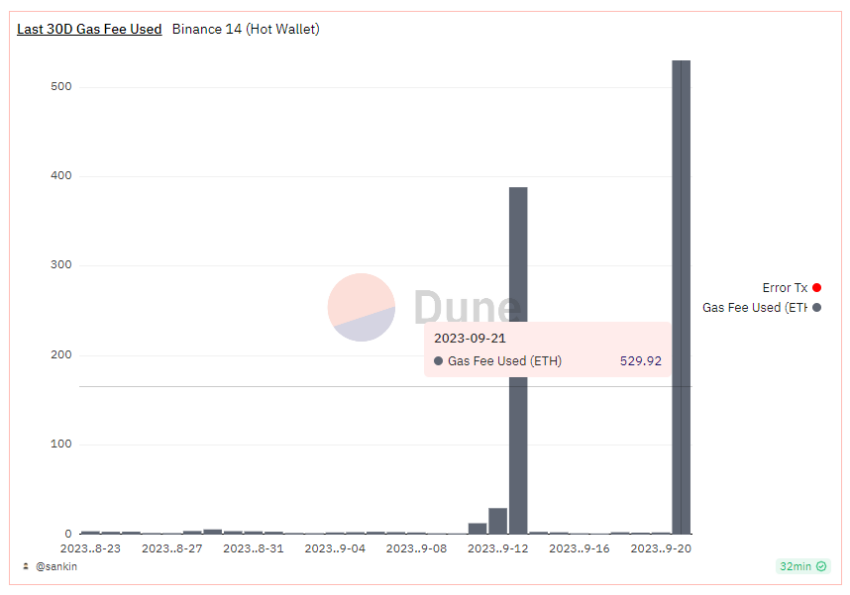850x595 pixels.
Task: Click the 32min refresh status badge
Action: 802,566
